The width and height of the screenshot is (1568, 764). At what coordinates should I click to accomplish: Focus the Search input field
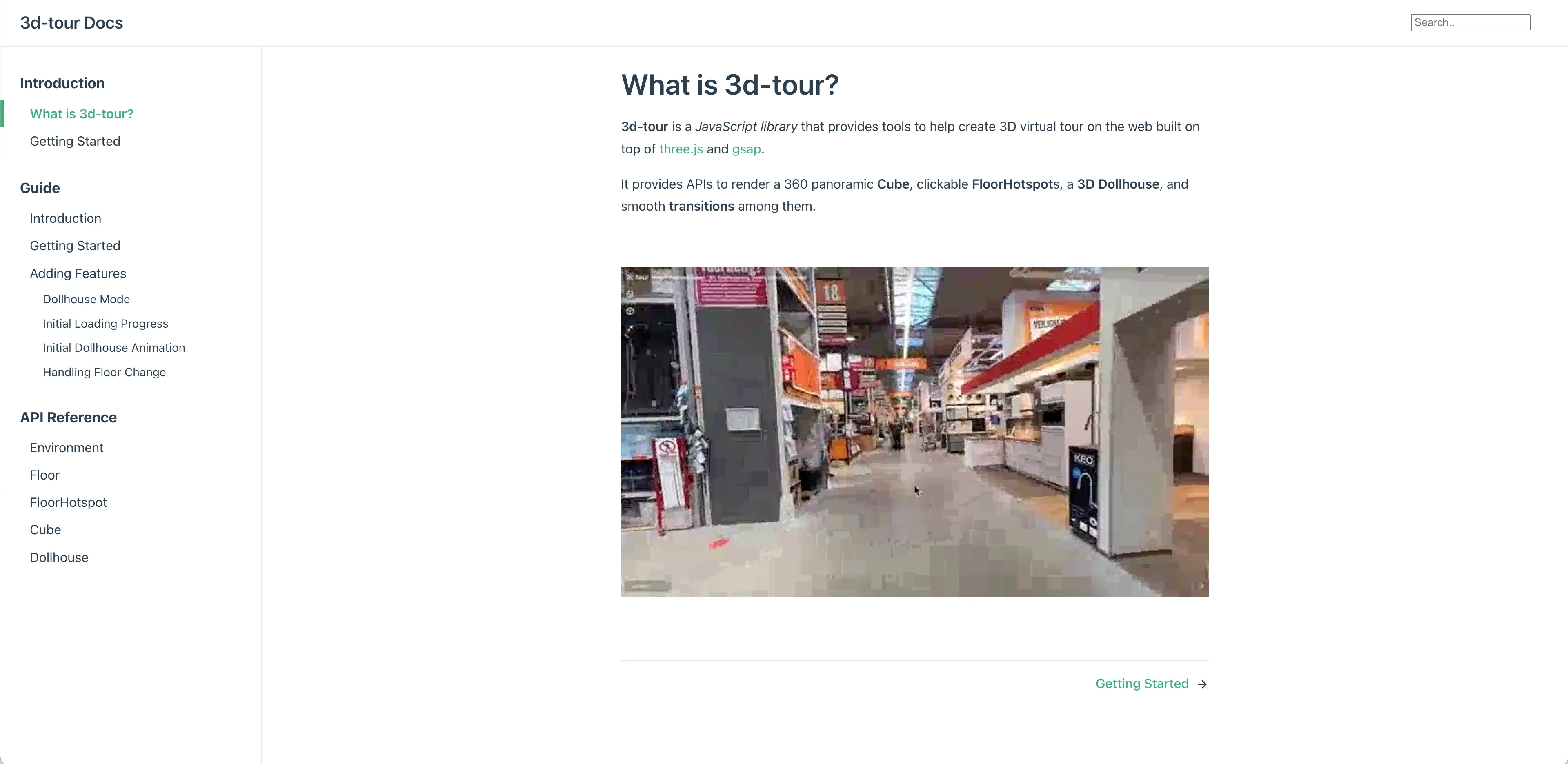pos(1469,22)
